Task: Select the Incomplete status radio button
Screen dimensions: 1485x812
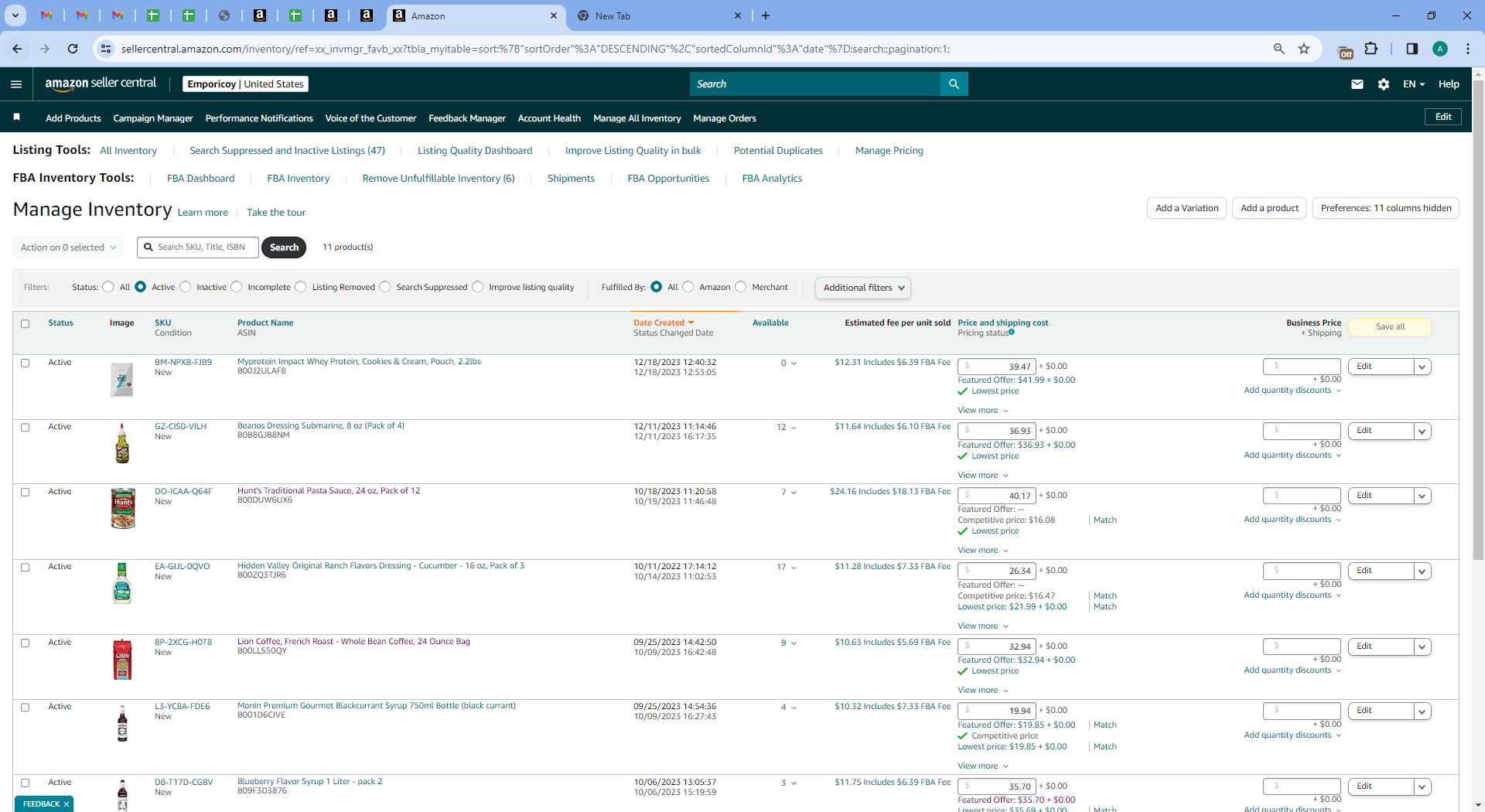Action: pyautogui.click(x=237, y=287)
